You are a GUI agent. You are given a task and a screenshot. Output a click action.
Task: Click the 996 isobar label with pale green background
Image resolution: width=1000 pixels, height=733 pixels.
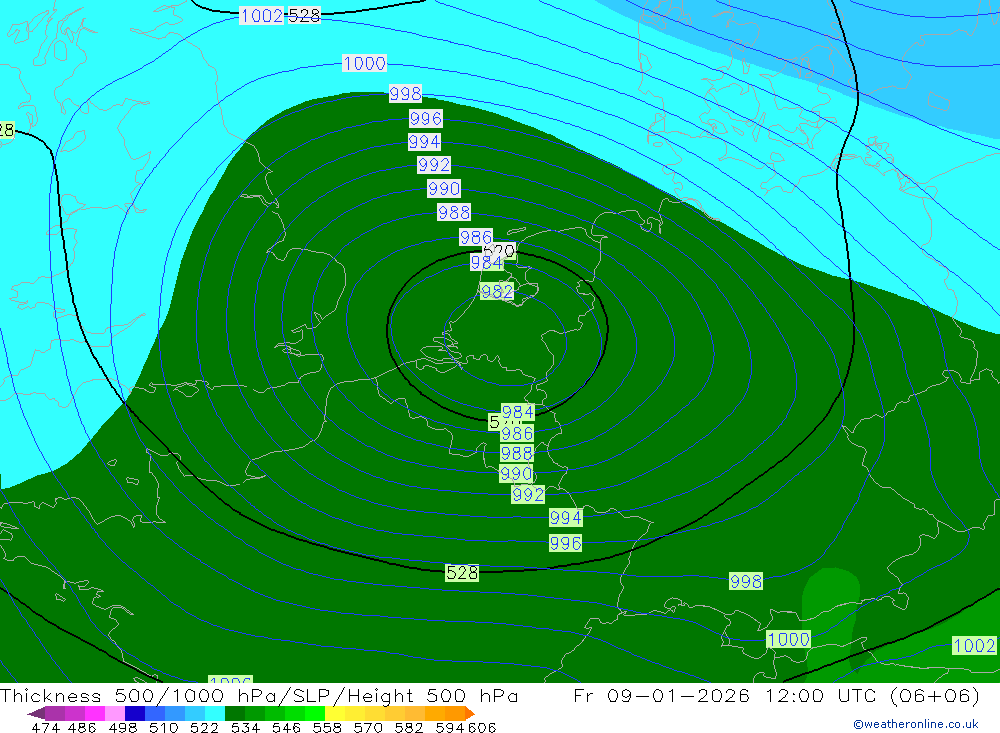point(566,543)
